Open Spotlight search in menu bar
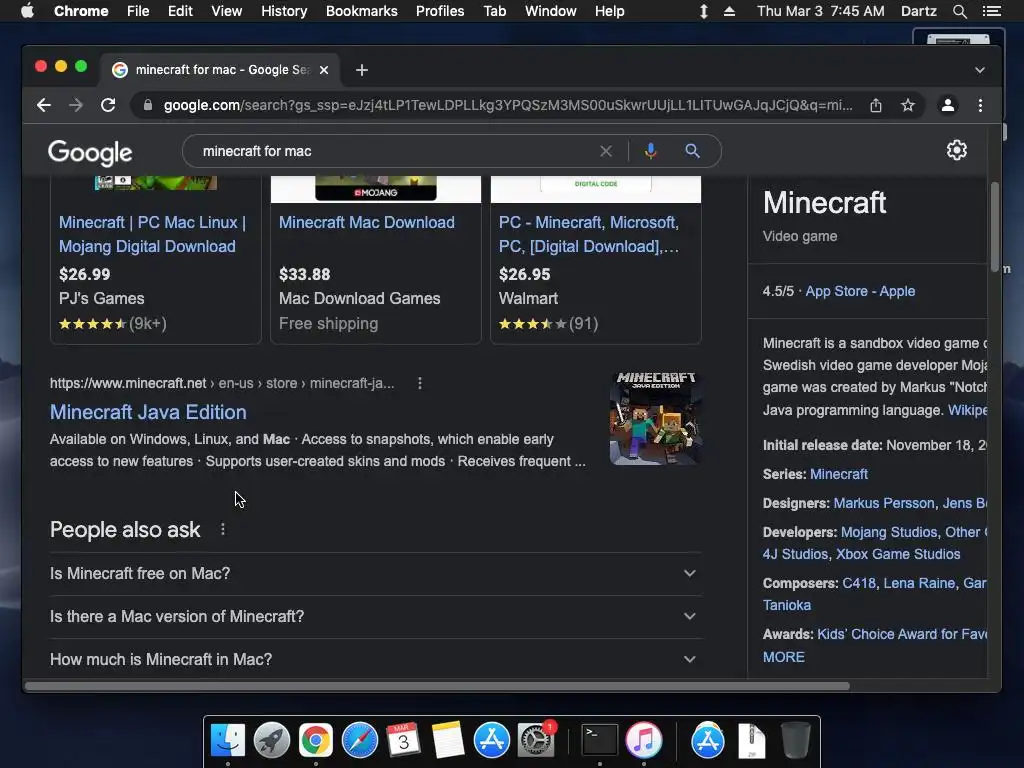 point(959,11)
